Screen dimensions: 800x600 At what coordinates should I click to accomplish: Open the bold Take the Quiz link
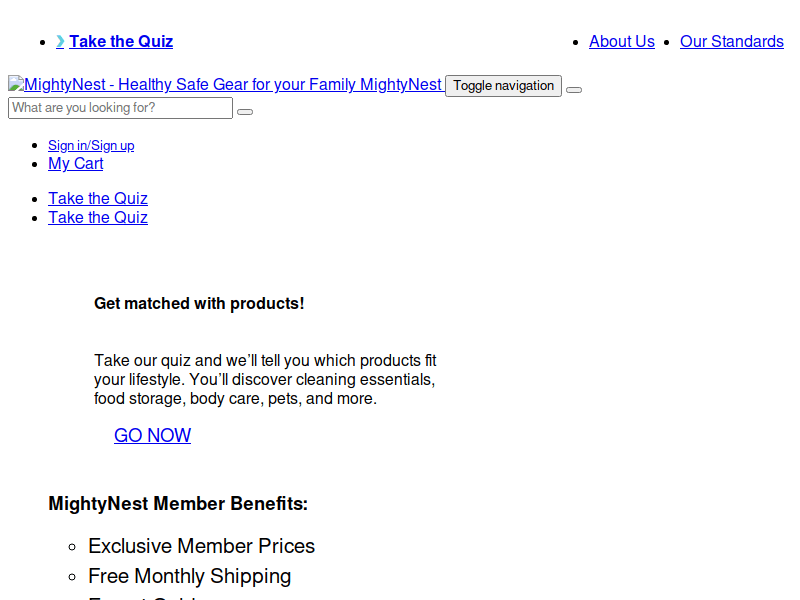[x=121, y=41]
